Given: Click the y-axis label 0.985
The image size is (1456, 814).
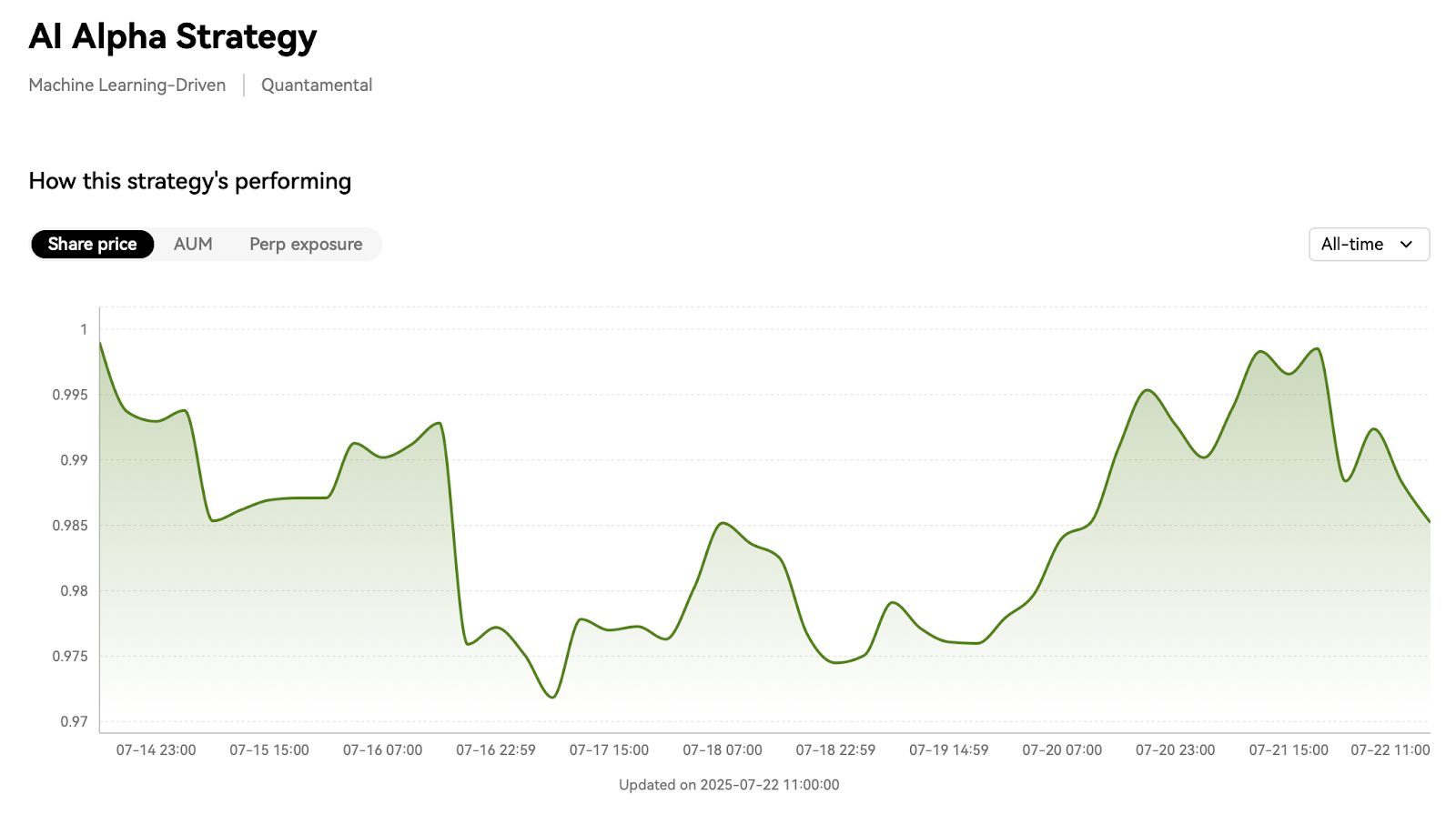Looking at the screenshot, I should [70, 526].
